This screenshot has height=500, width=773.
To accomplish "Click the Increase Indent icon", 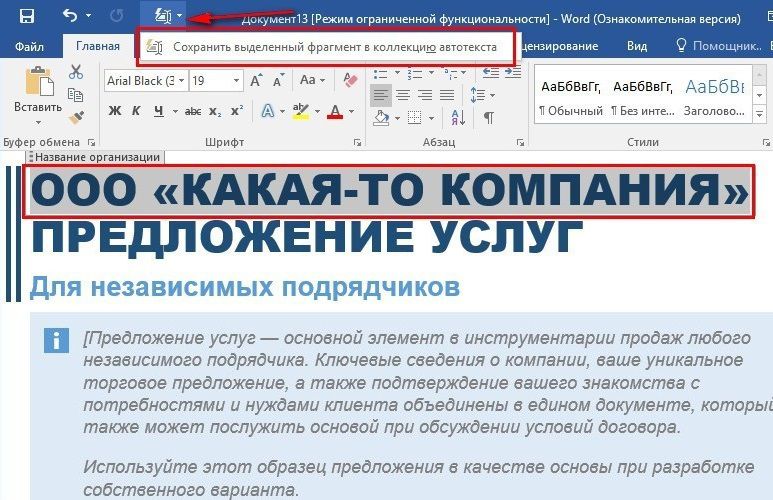I will pyautogui.click(x=513, y=73).
